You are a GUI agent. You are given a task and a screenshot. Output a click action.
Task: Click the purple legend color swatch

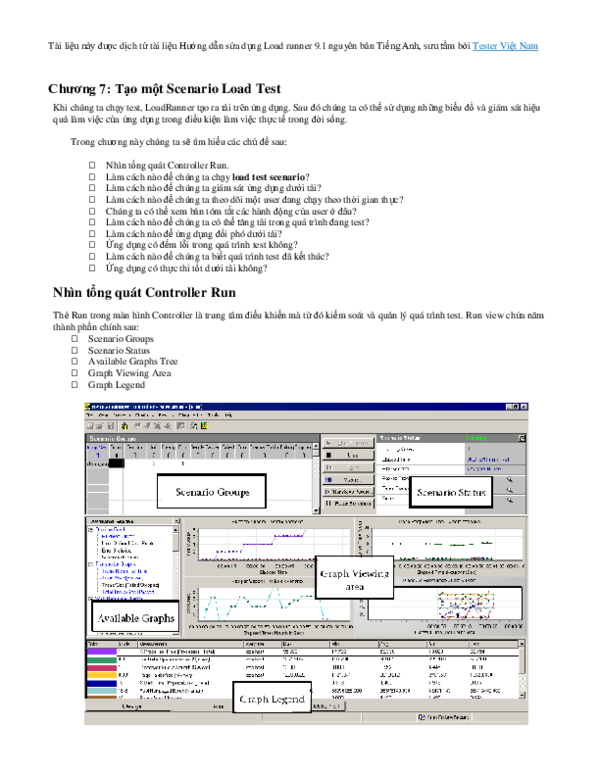pyautogui.click(x=101, y=652)
